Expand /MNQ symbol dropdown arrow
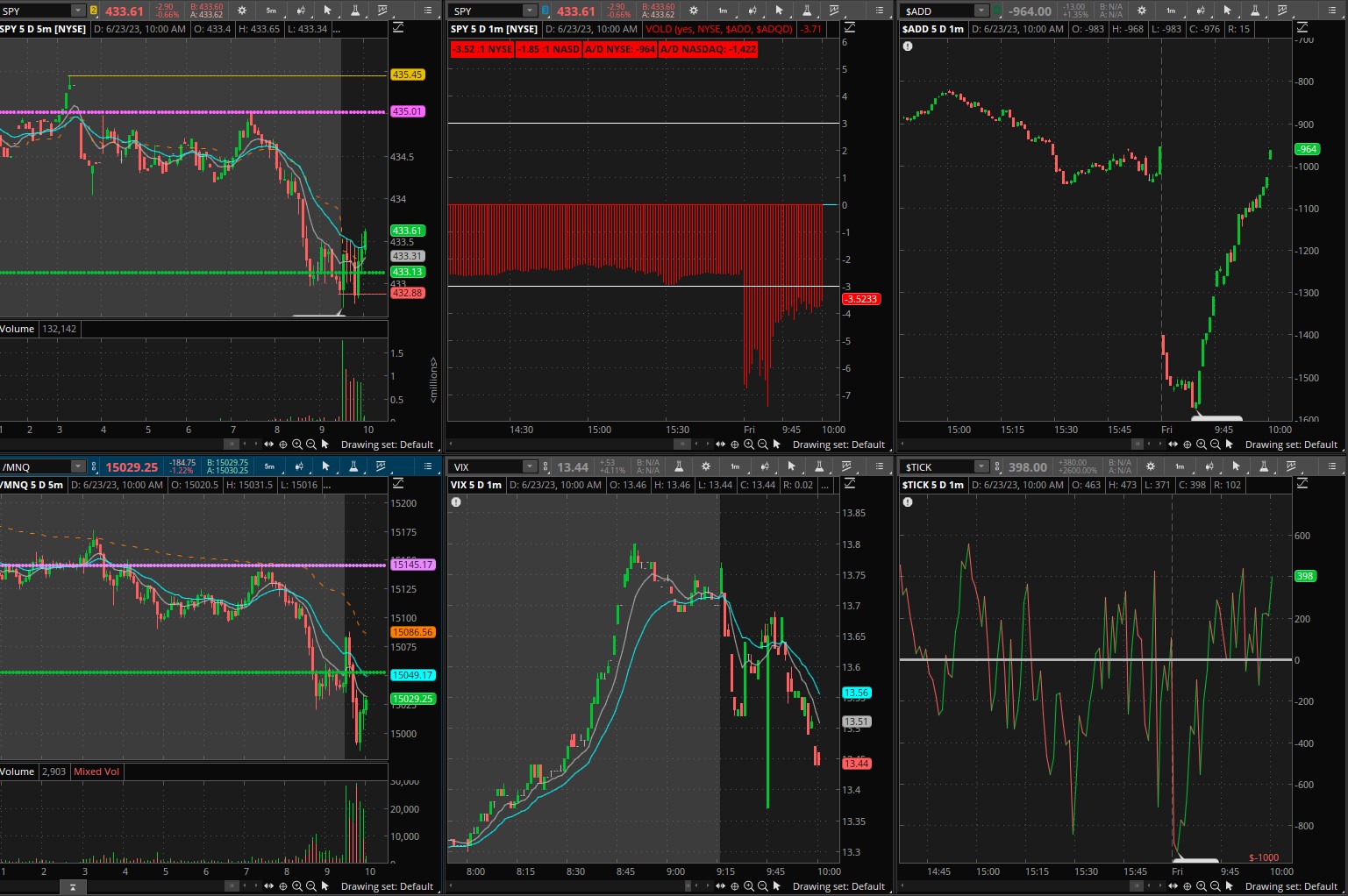This screenshot has height=896, width=1348. 78,466
